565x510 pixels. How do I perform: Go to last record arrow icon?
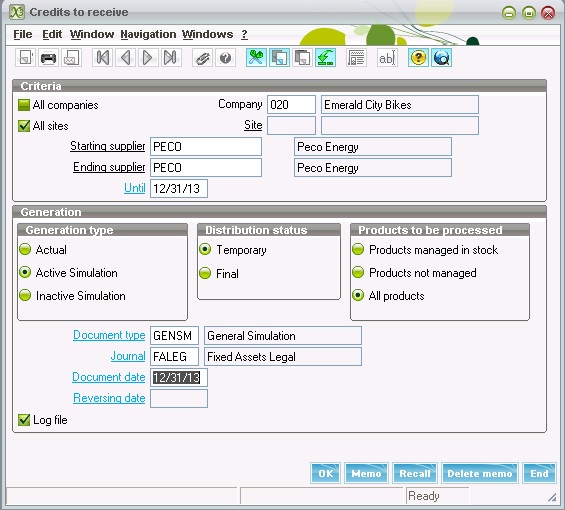point(170,58)
